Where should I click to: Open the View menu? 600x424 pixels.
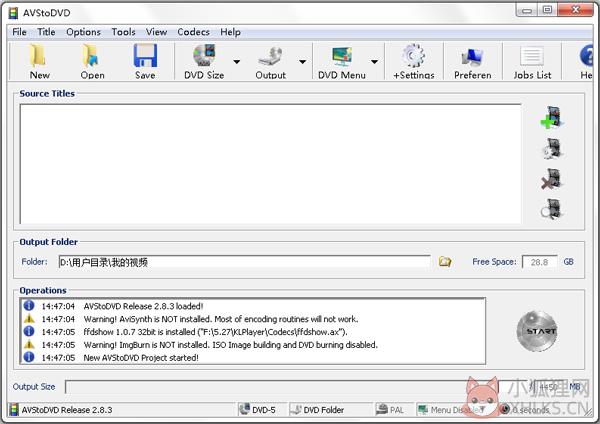[x=156, y=32]
